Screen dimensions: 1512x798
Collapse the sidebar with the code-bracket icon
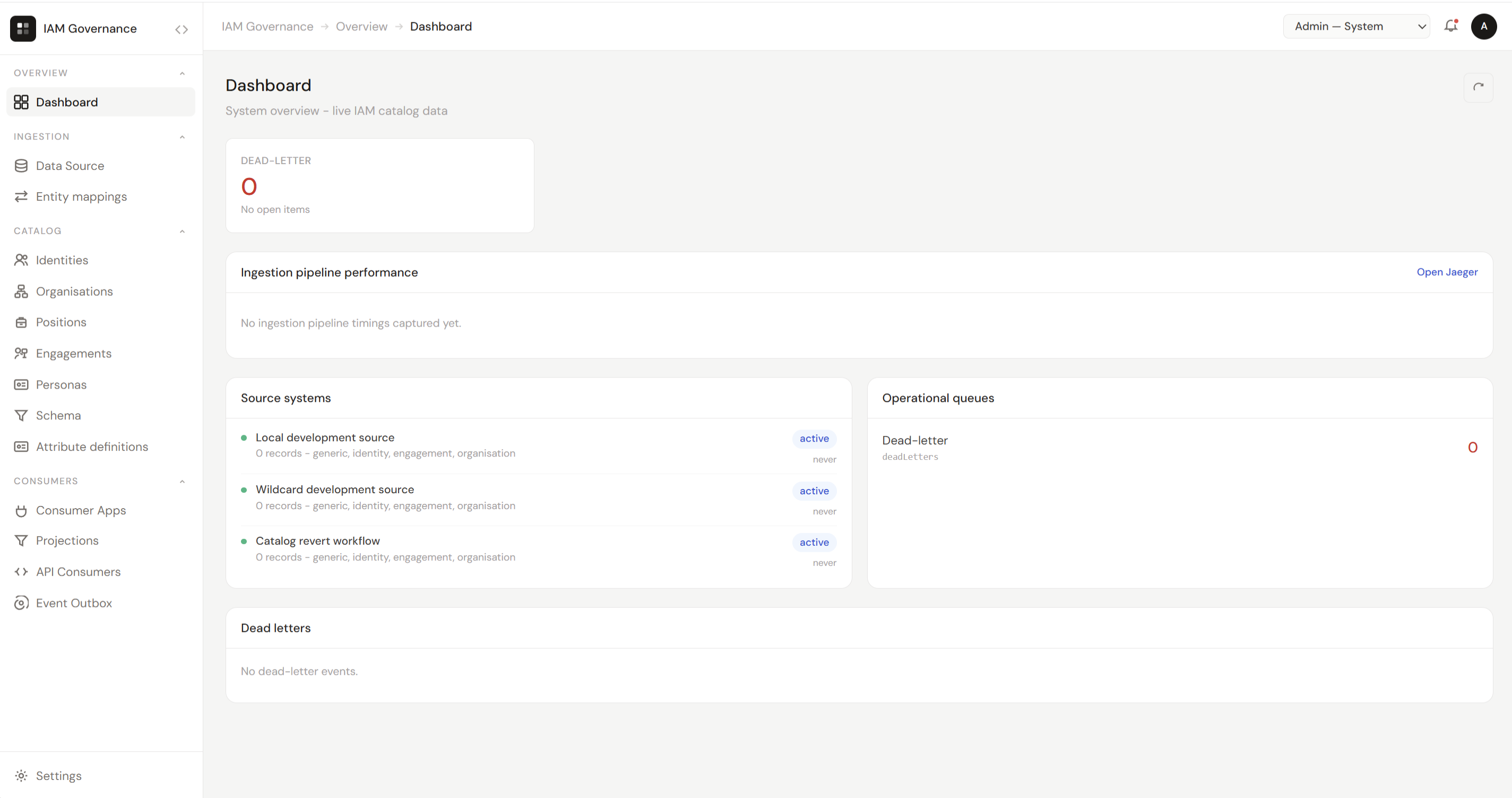182,29
